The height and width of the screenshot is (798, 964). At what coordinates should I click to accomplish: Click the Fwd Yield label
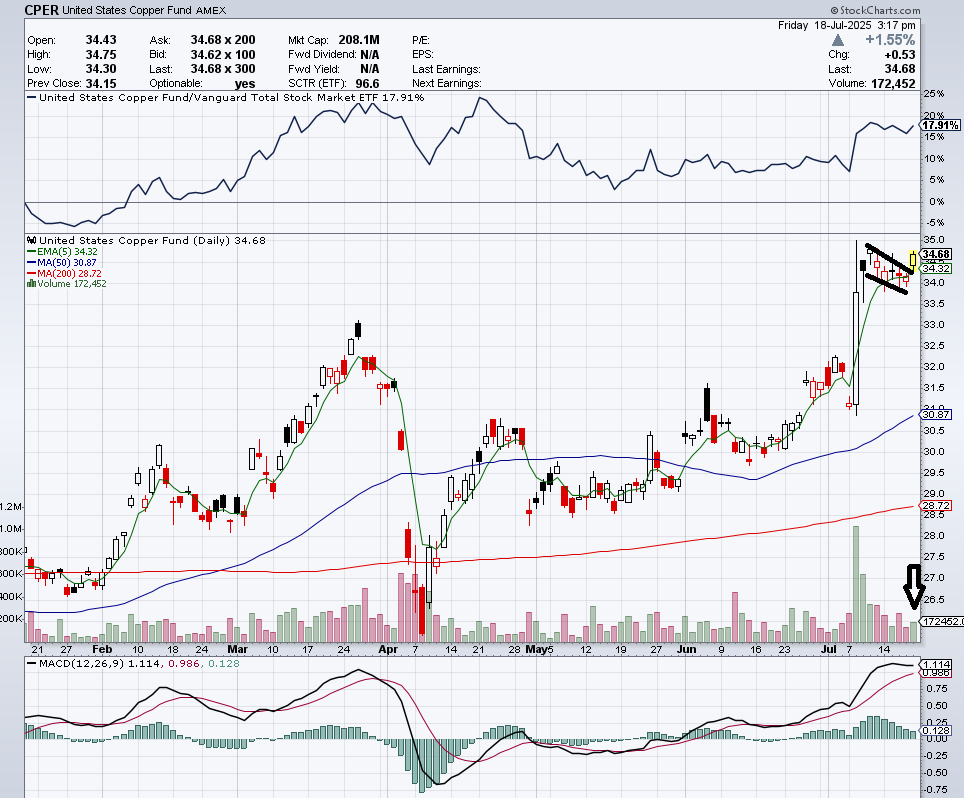tap(312, 69)
